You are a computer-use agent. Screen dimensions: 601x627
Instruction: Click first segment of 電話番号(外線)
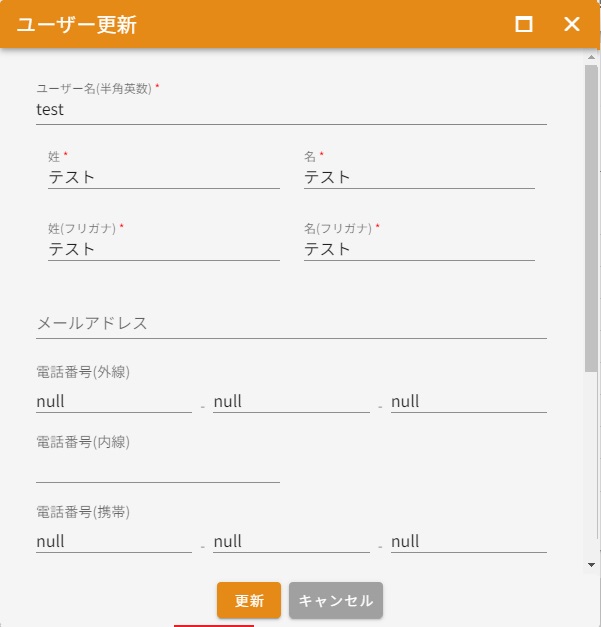point(113,401)
